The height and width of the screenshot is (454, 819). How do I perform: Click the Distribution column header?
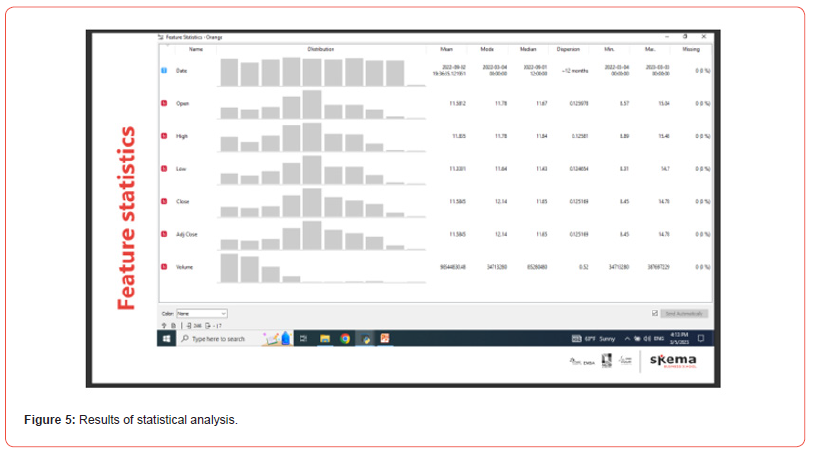click(321, 49)
